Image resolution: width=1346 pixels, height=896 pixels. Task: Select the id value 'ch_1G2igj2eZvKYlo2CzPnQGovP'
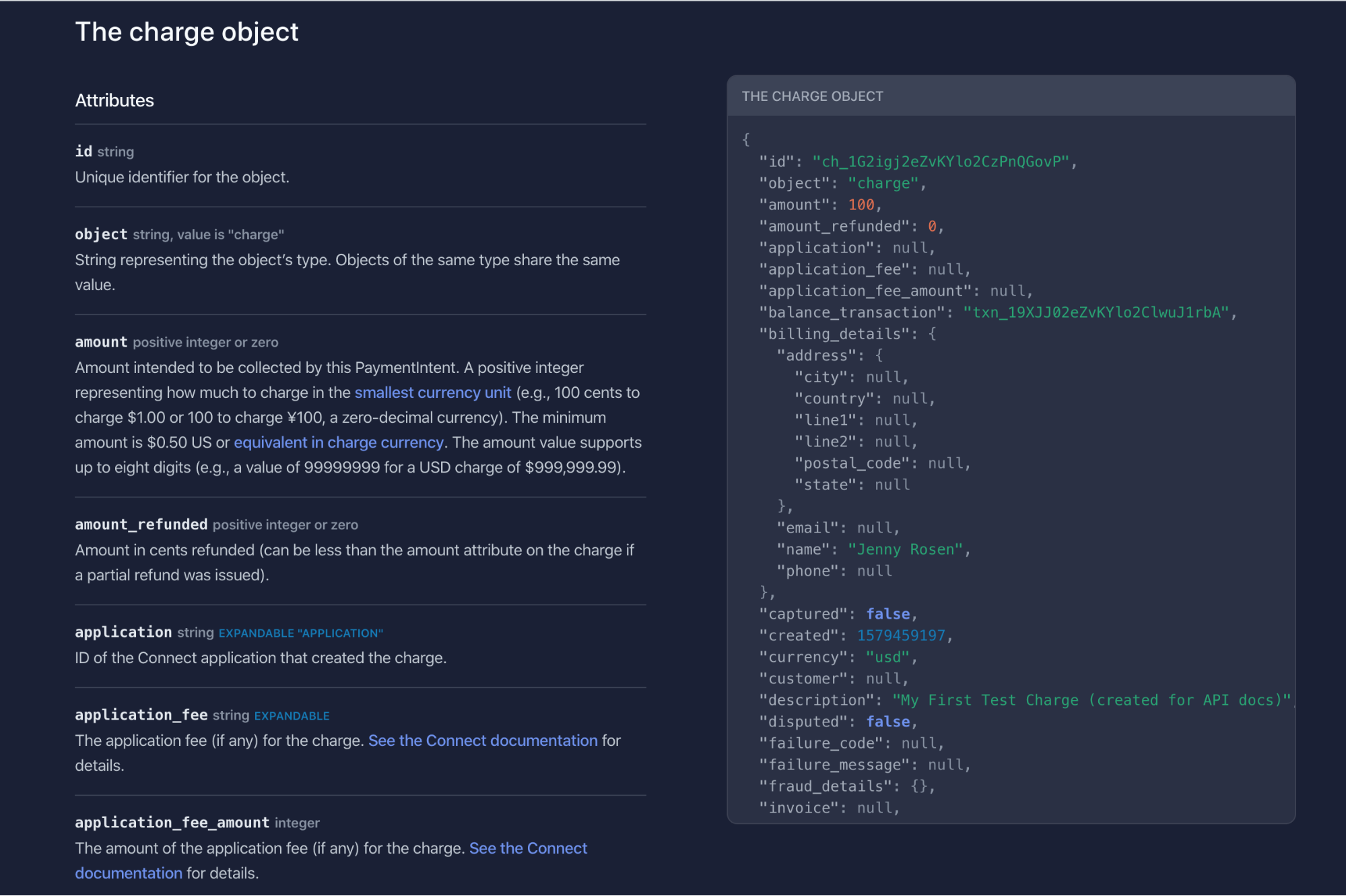tap(940, 162)
